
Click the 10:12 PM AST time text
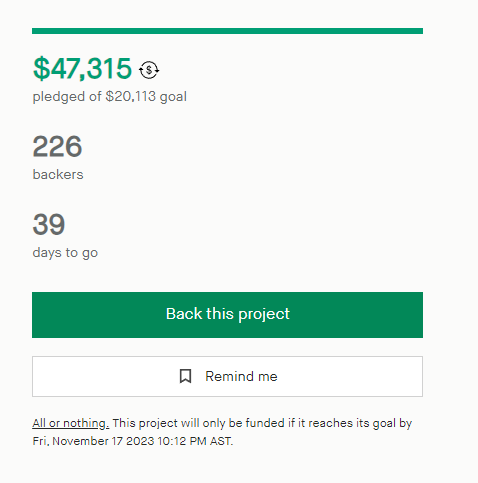(x=195, y=441)
